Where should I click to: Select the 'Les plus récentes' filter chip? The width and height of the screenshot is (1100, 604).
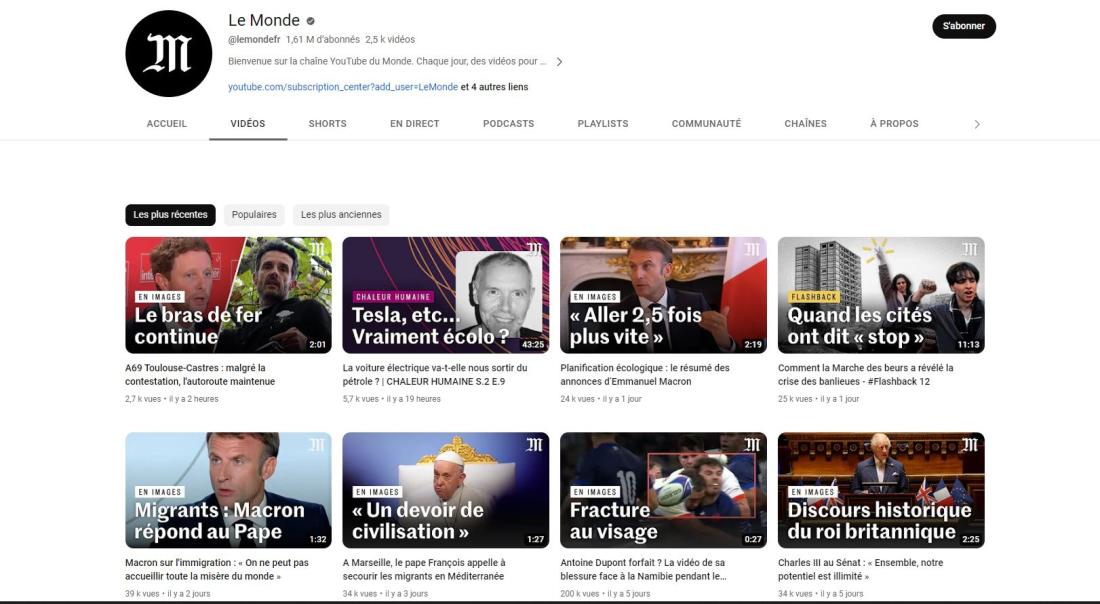coord(170,215)
